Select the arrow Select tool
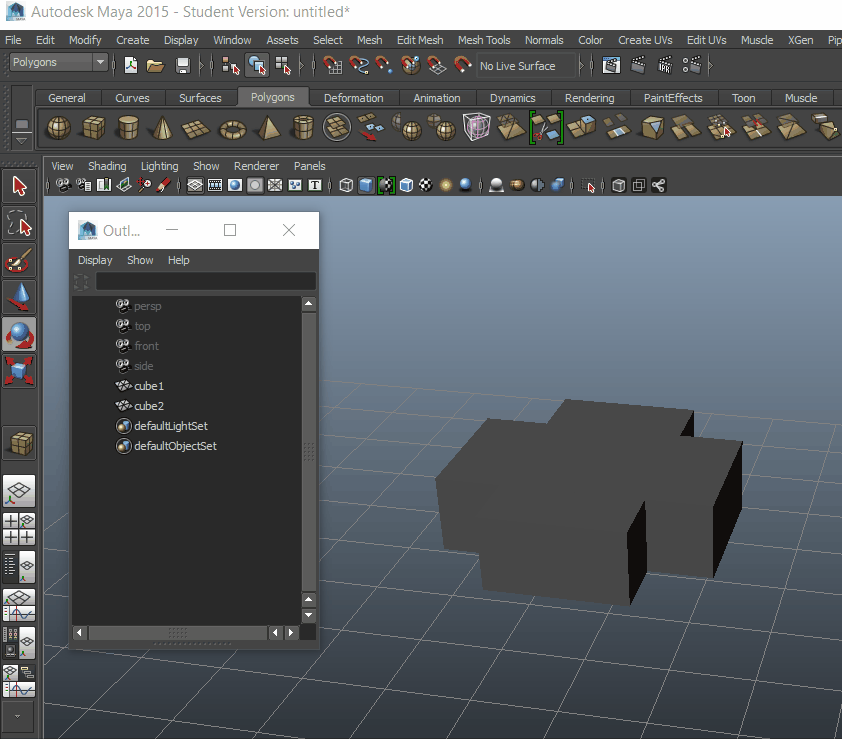This screenshot has height=739, width=842. [x=19, y=186]
